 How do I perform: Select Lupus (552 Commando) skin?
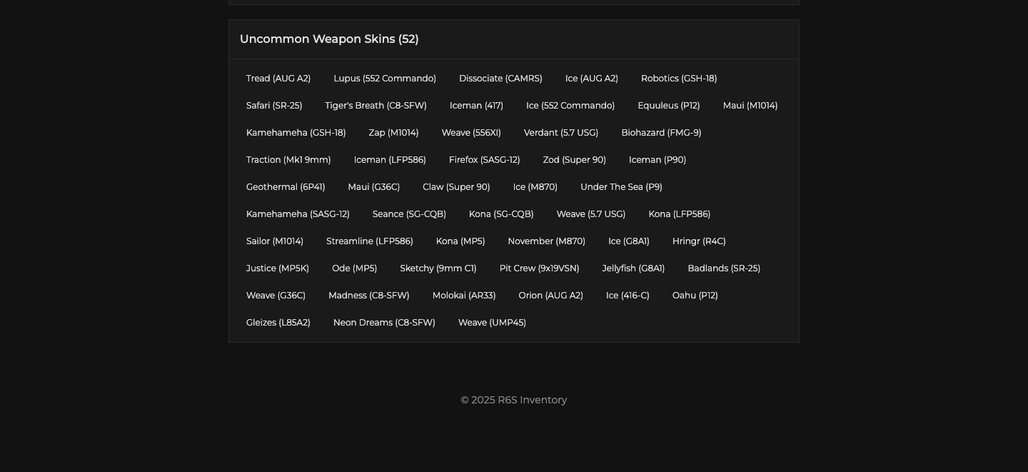[385, 79]
